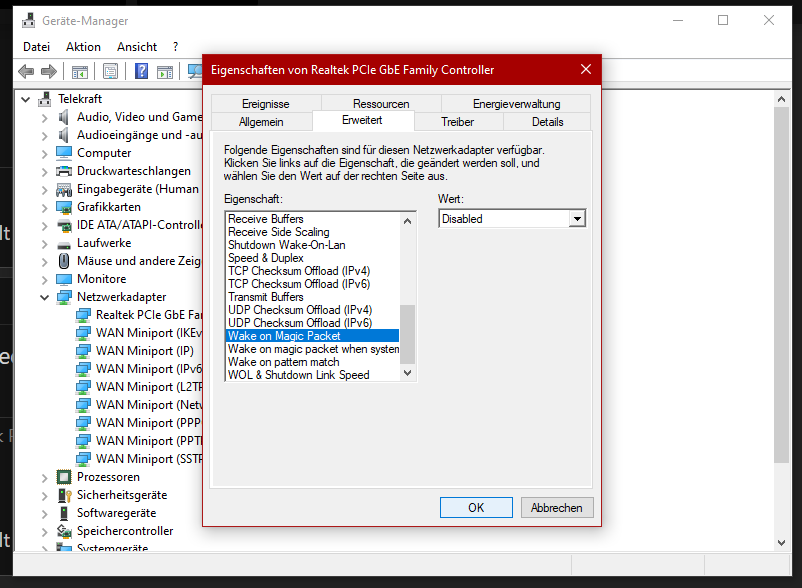Click the action pane toolbar icon beside the help icon
Viewport: 802px width, 588px height.
(x=165, y=72)
